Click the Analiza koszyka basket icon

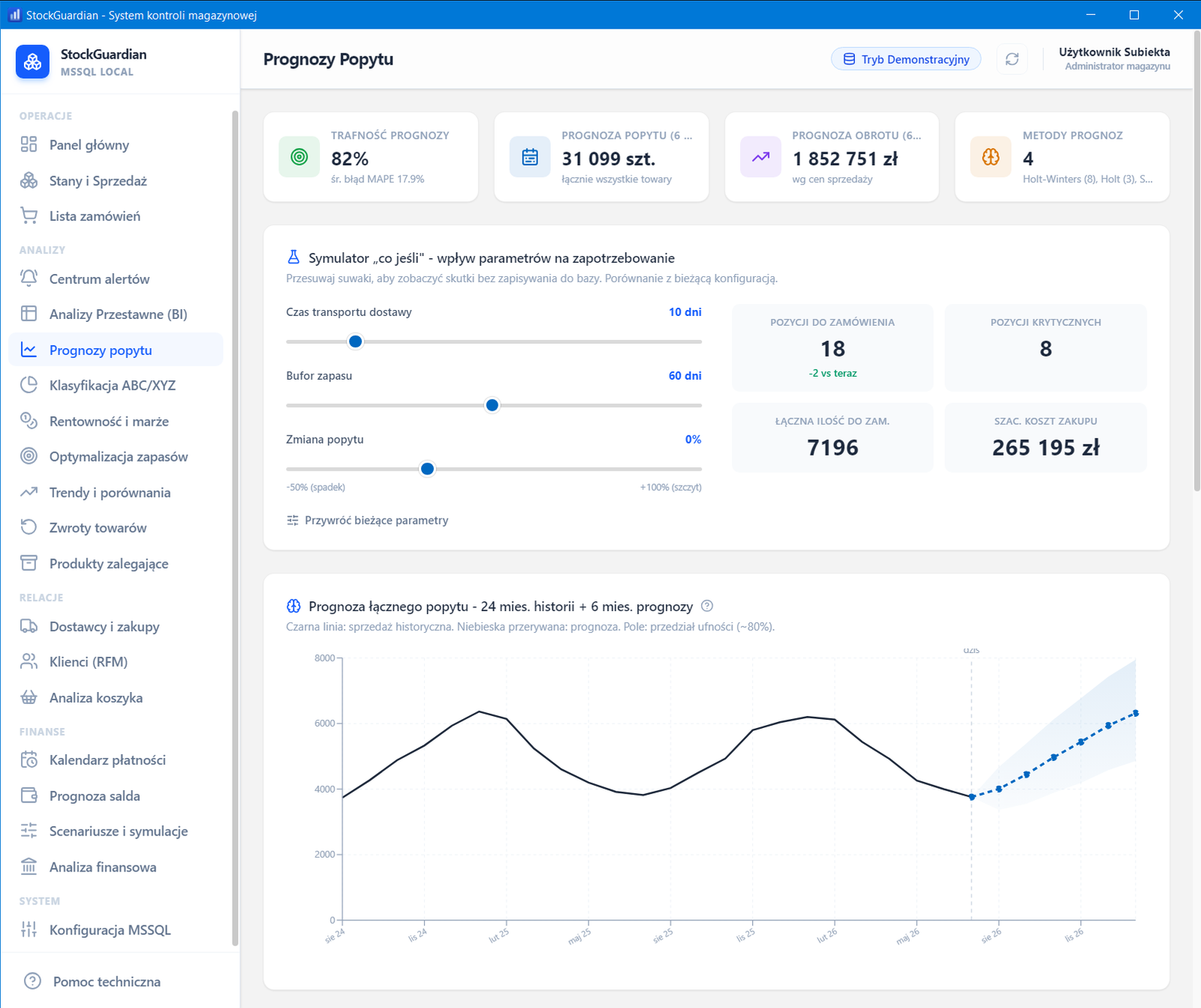tap(29, 697)
